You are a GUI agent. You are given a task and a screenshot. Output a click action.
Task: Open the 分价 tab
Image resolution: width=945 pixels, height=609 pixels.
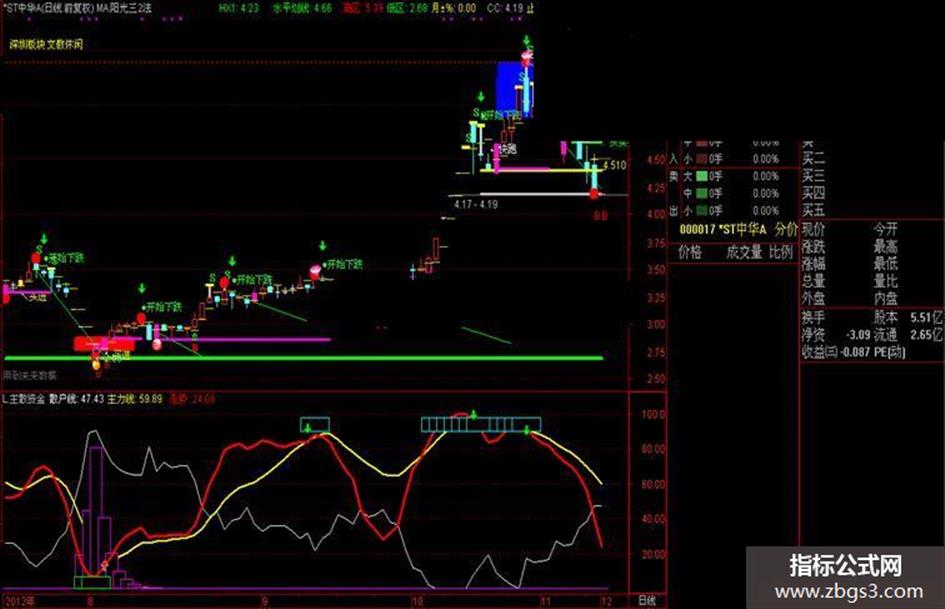(x=786, y=229)
